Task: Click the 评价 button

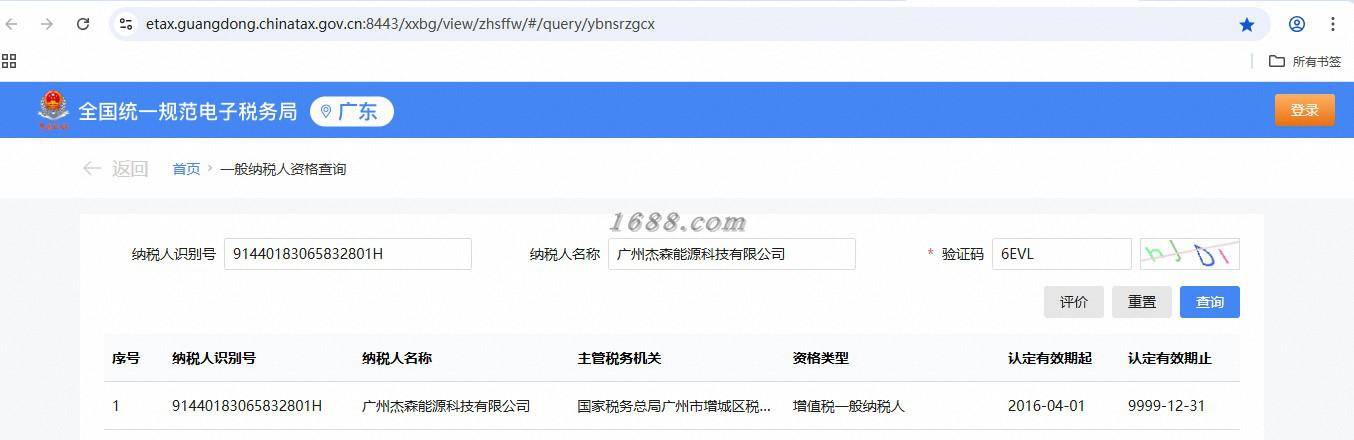Action: (1074, 302)
